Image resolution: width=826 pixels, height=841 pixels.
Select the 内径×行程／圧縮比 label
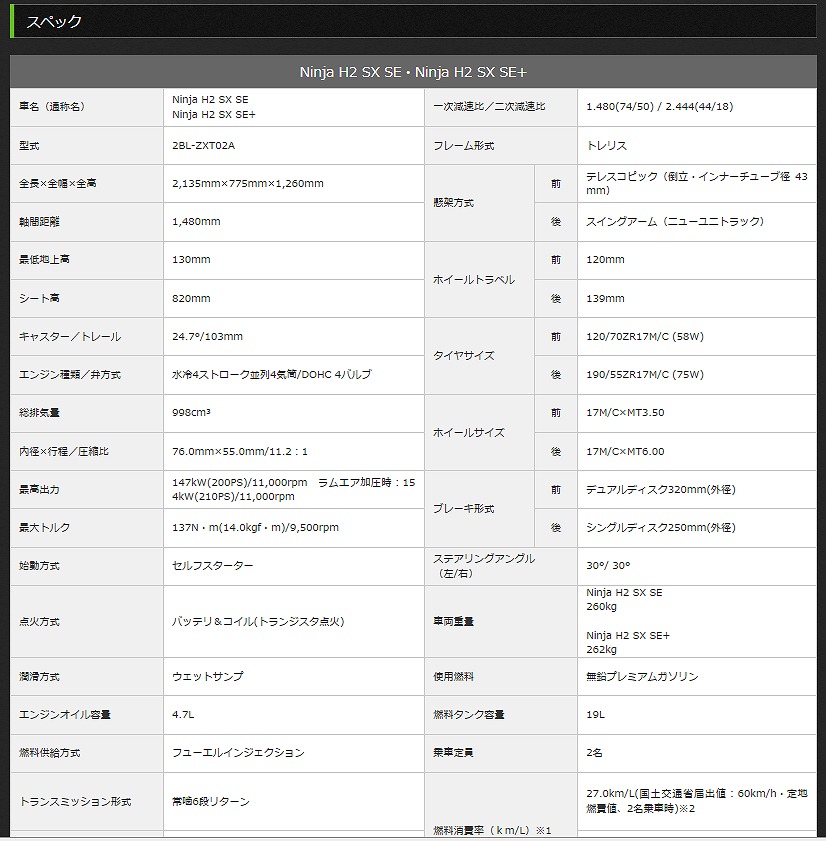(x=64, y=452)
